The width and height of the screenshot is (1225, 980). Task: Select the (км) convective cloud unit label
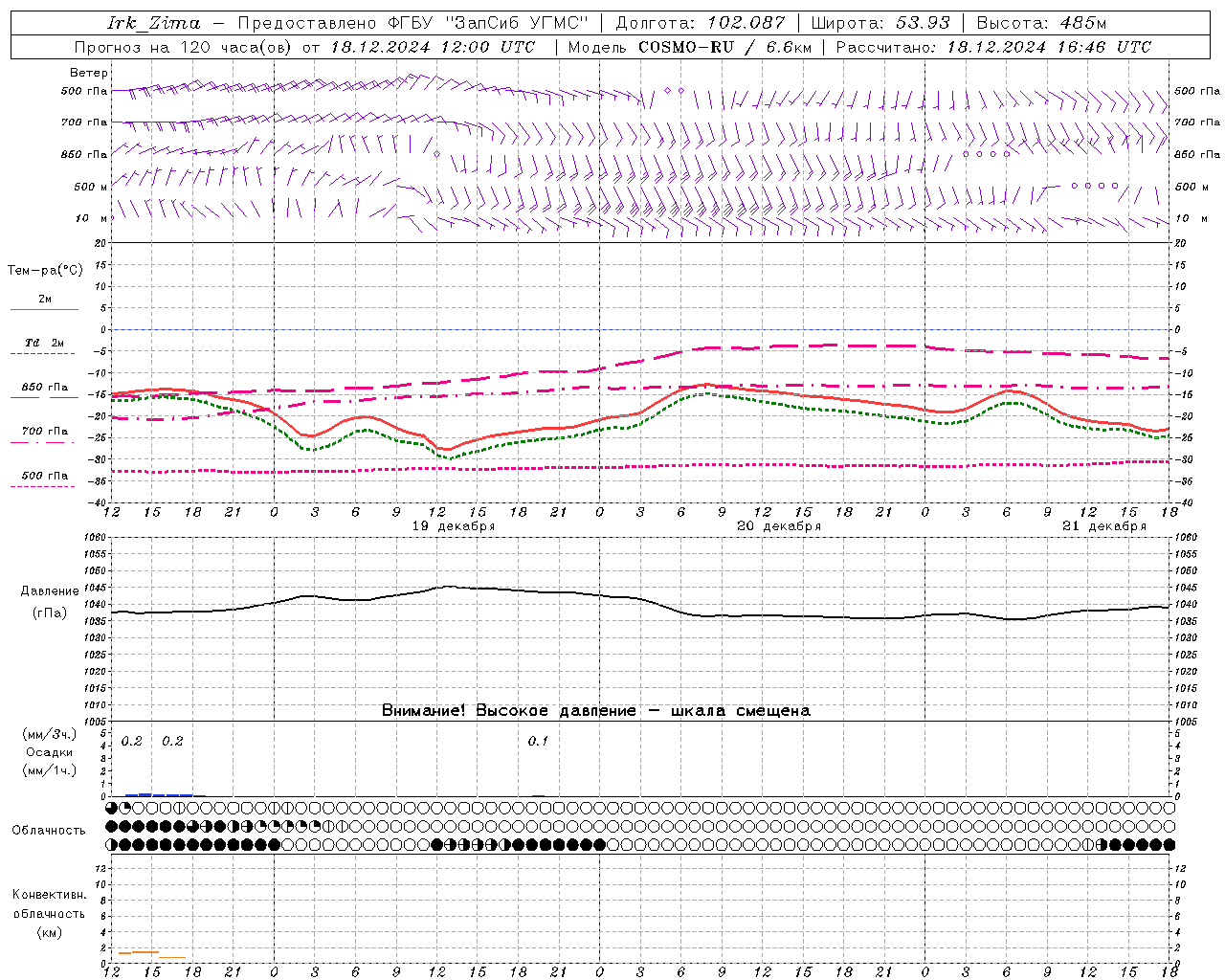(x=50, y=932)
